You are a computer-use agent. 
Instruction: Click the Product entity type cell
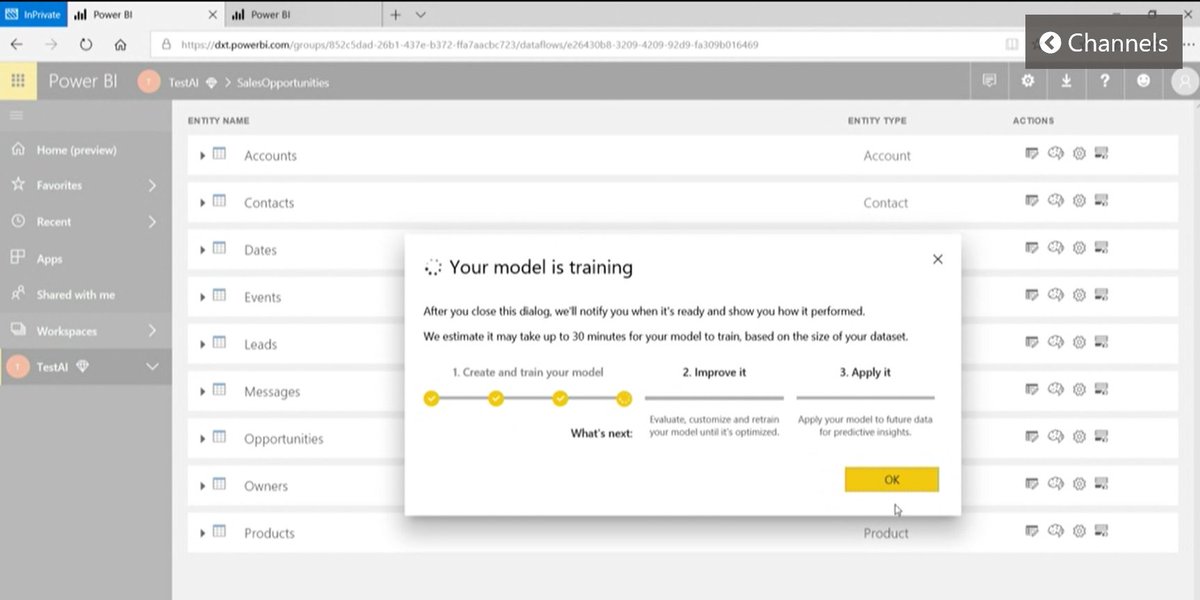886,534
